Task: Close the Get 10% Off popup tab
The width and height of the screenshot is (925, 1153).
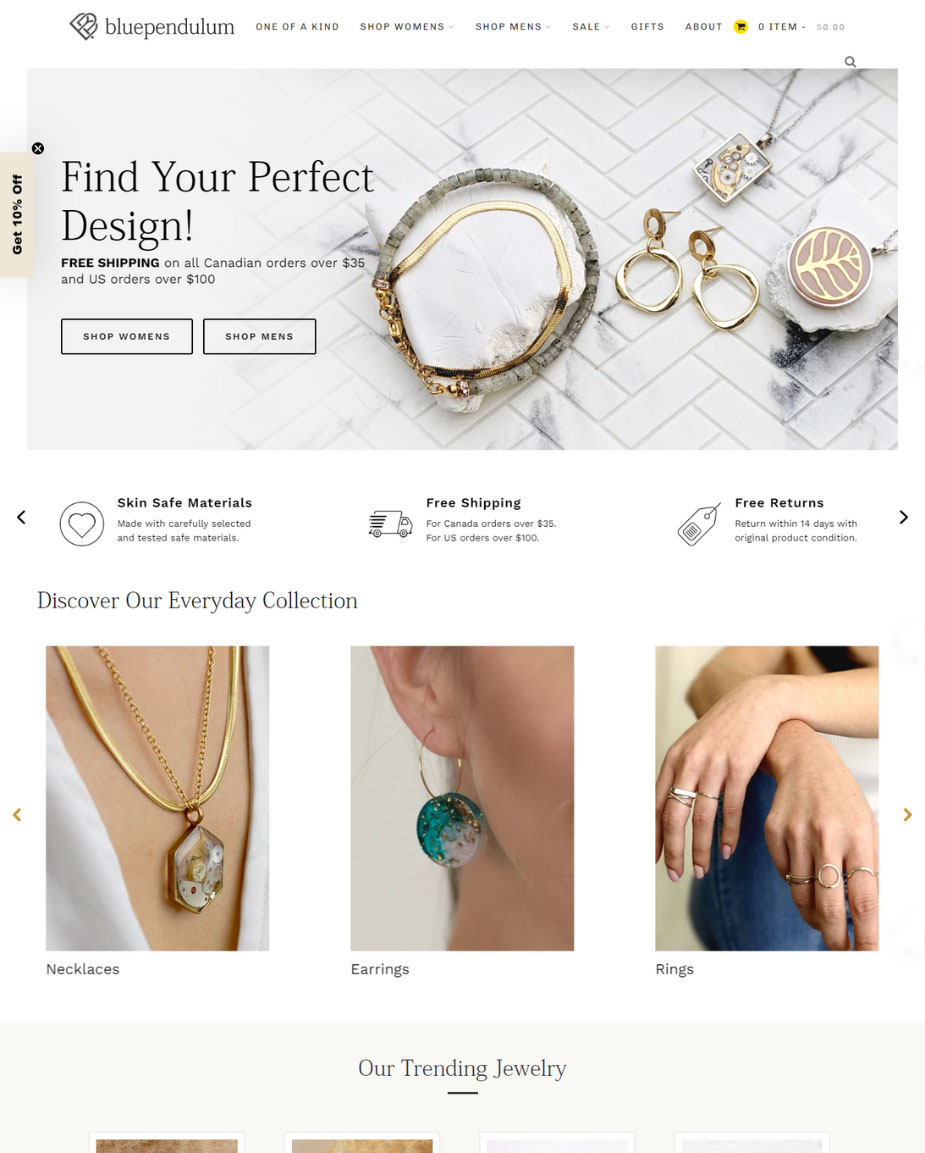Action: point(38,148)
